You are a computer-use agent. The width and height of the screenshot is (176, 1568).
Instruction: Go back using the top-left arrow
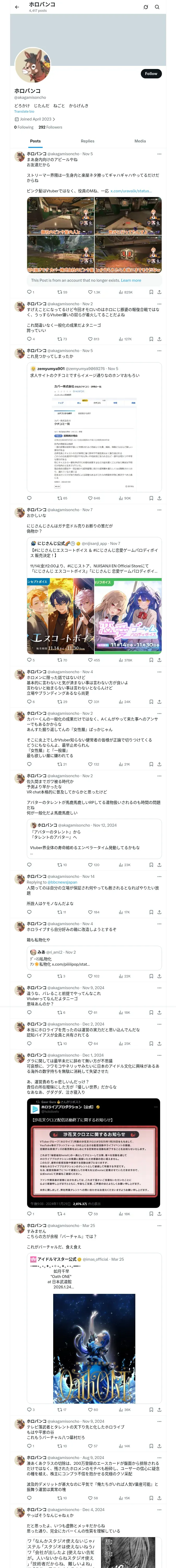coord(17,7)
